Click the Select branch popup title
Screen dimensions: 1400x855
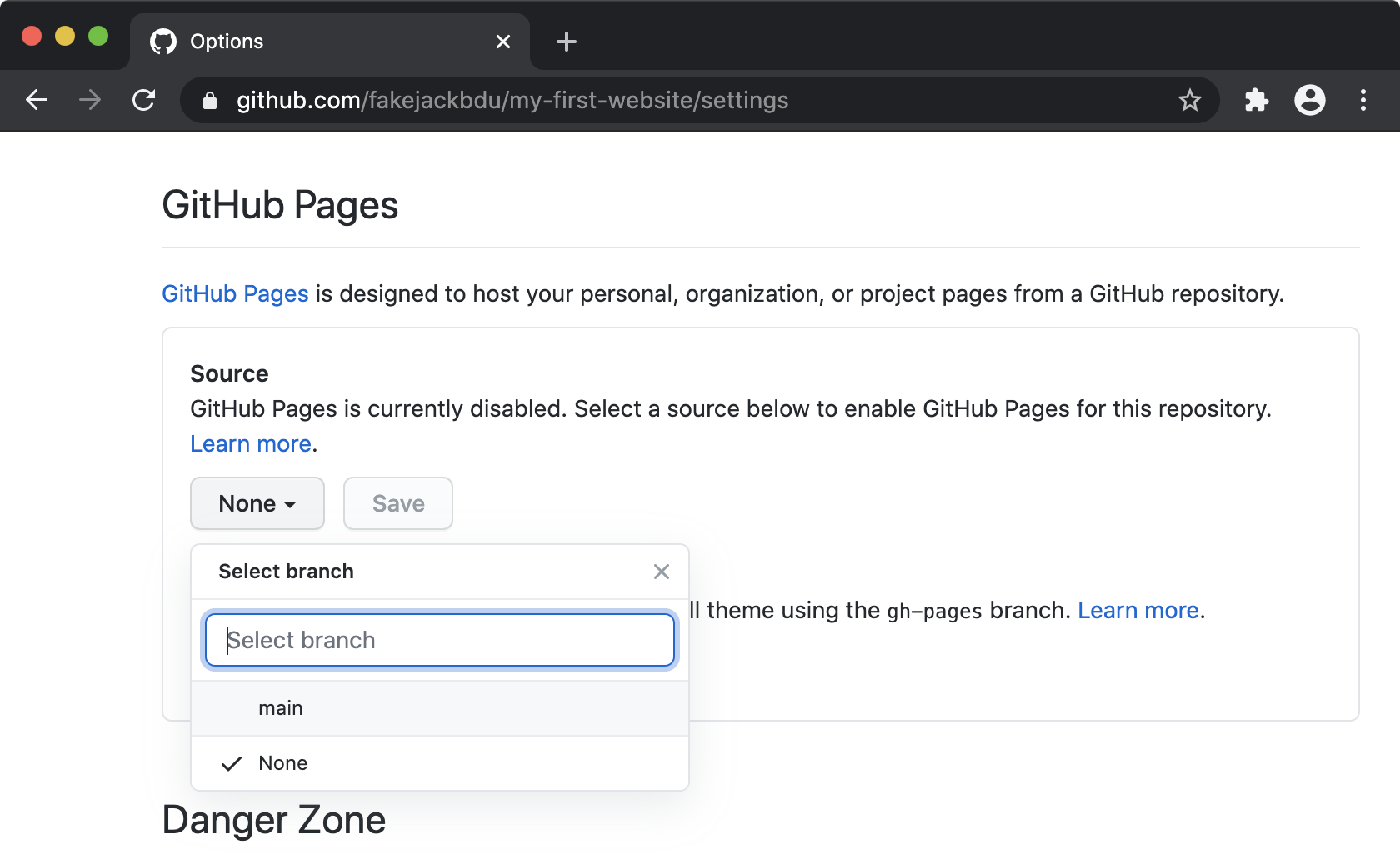[x=286, y=572]
